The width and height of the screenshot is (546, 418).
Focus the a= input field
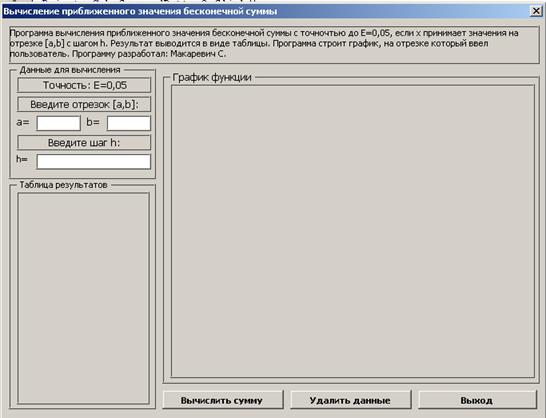click(58, 123)
